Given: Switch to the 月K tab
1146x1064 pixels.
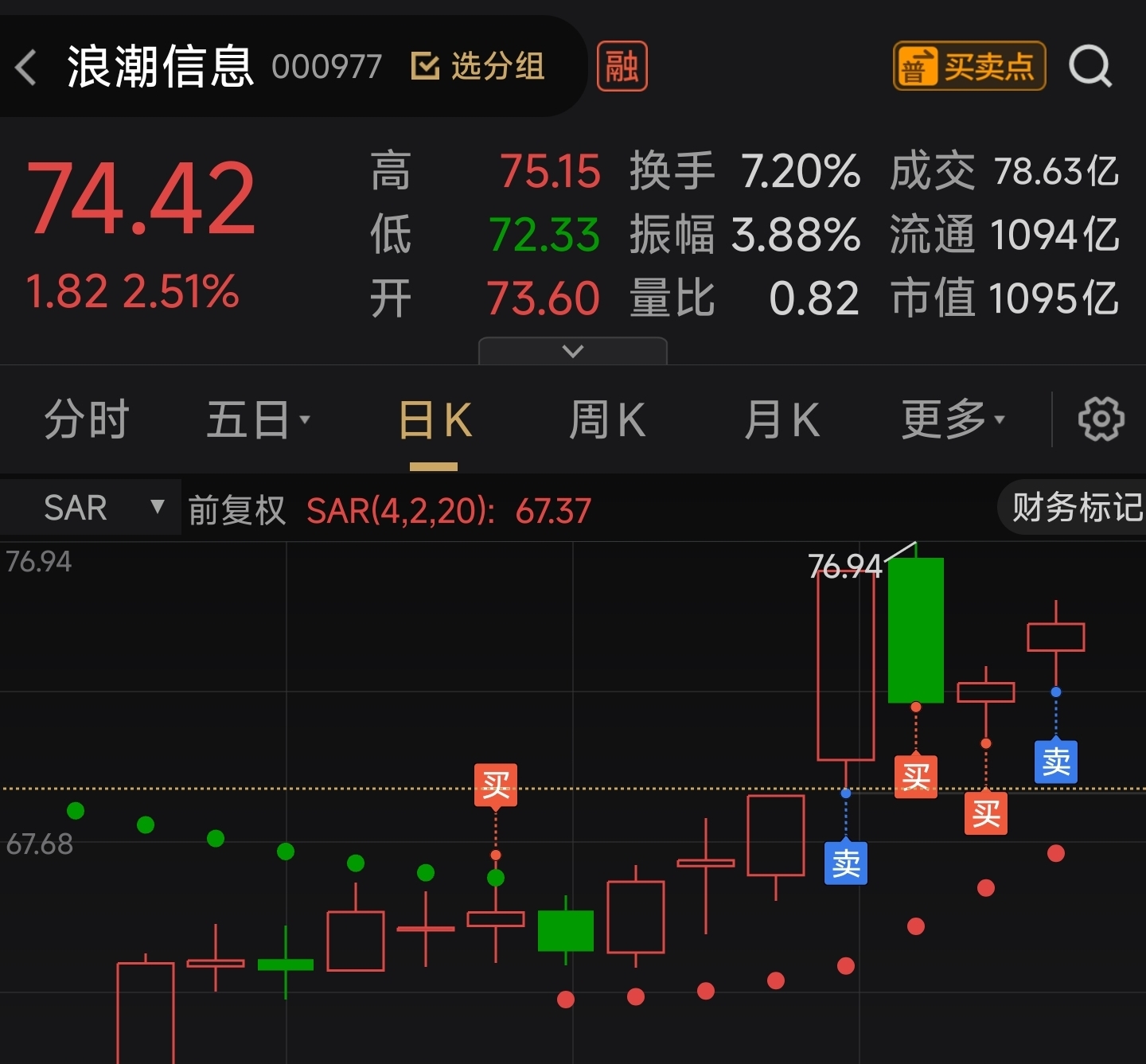Looking at the screenshot, I should (x=782, y=419).
